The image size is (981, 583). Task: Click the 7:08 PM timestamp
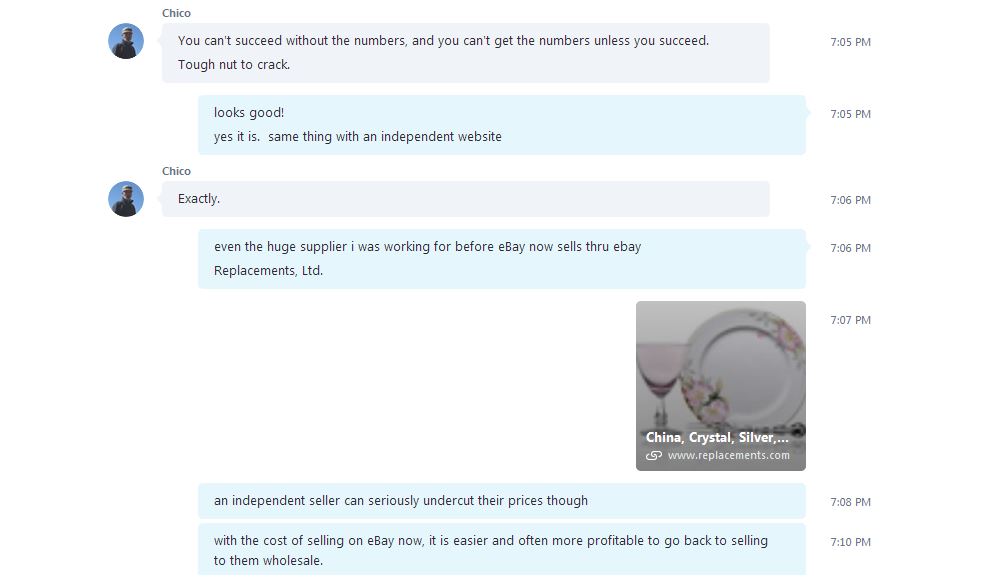click(850, 502)
